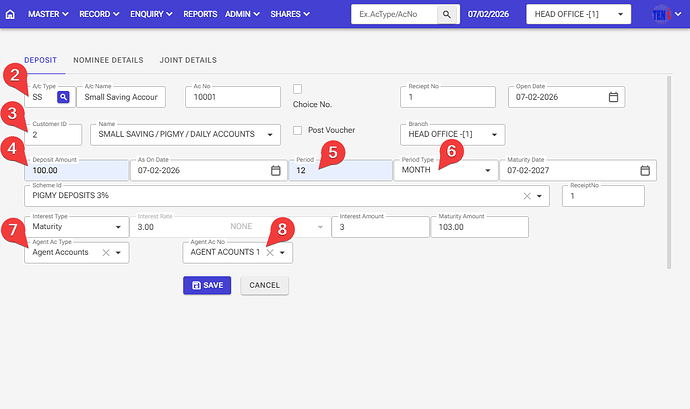The image size is (690, 409).
Task: Open the As On Date calendar picker
Action: (x=276, y=171)
